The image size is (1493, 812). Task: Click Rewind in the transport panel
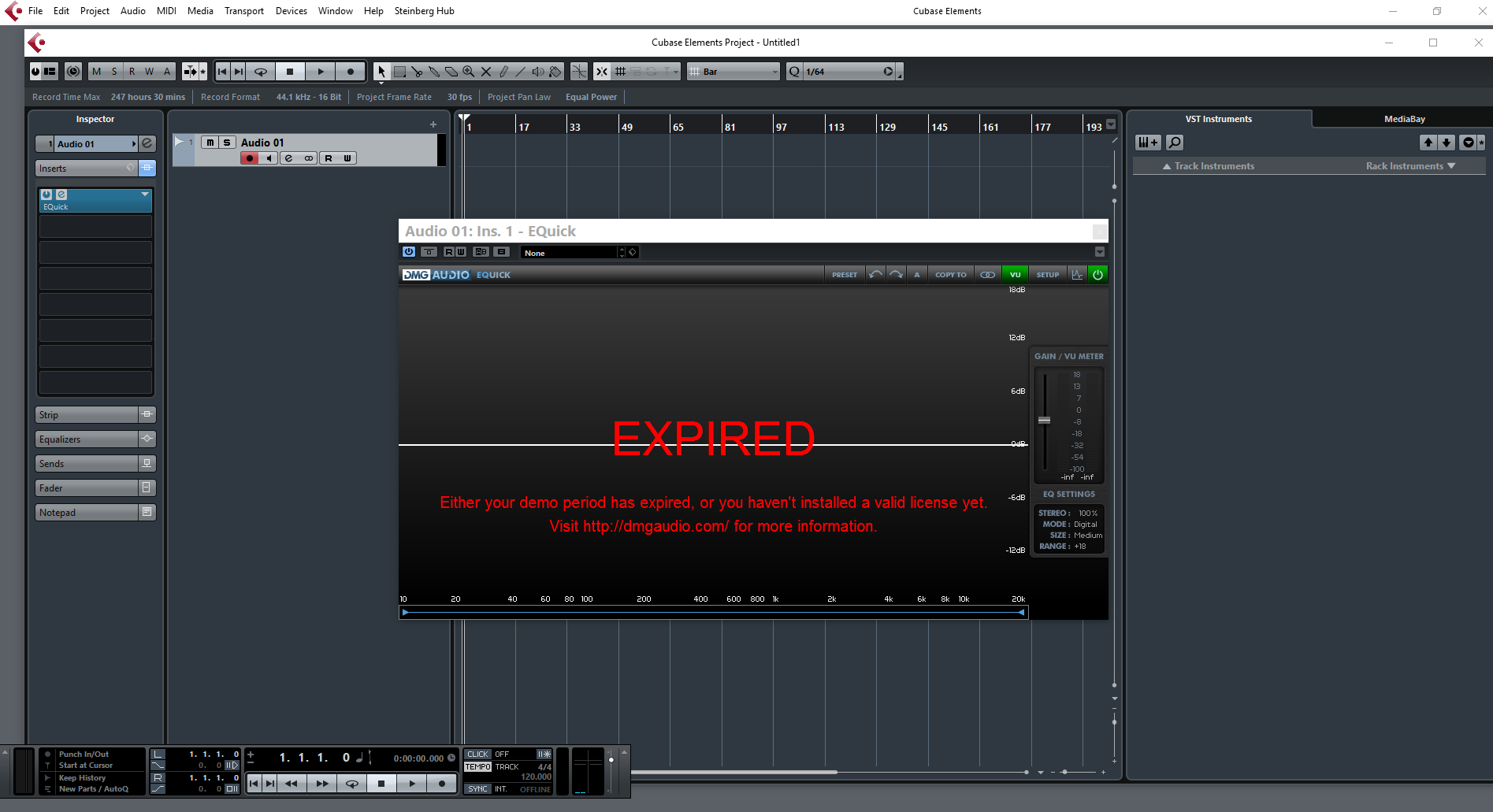point(291,784)
